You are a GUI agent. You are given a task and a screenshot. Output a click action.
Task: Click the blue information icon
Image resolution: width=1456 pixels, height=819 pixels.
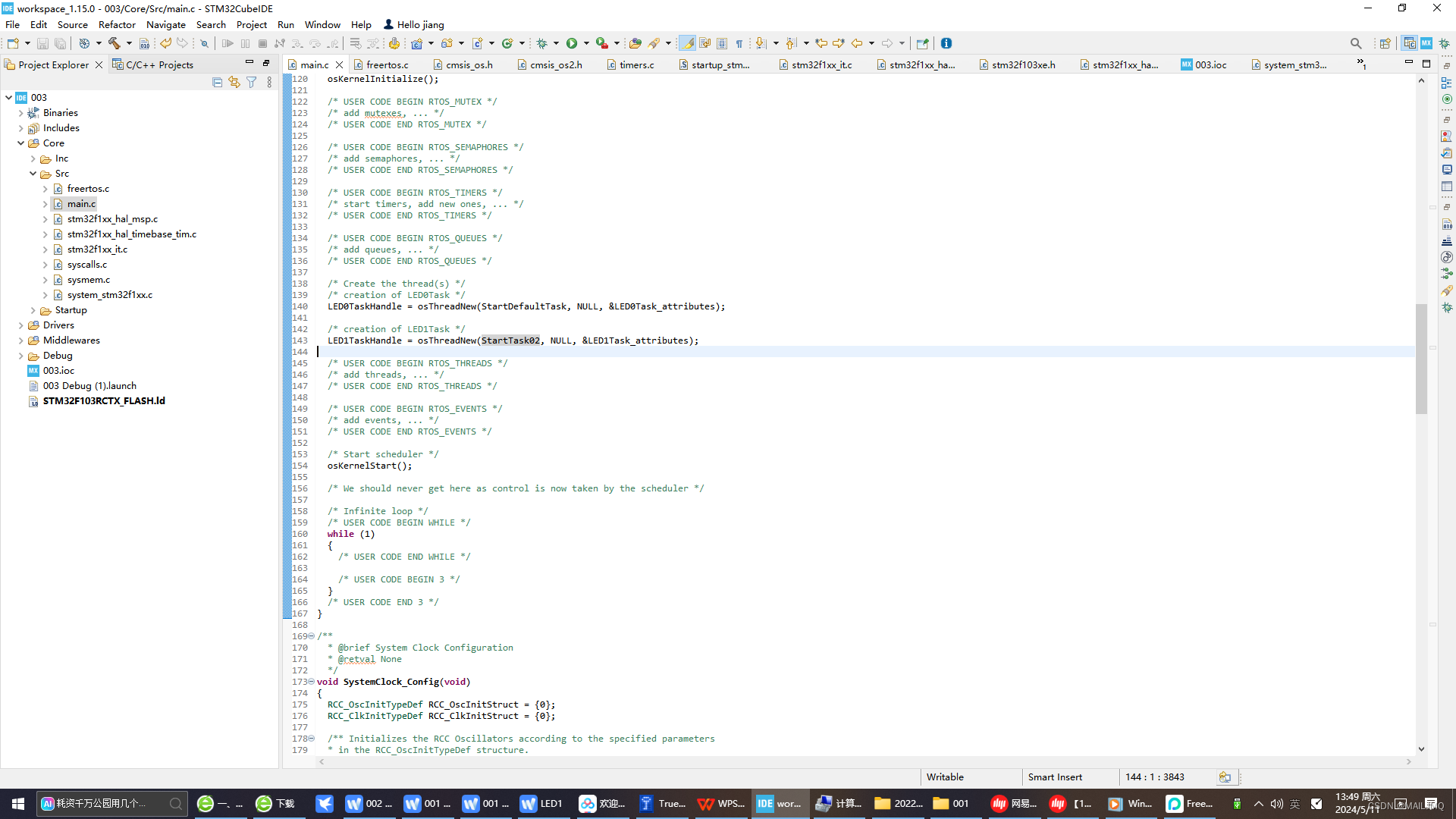946,43
